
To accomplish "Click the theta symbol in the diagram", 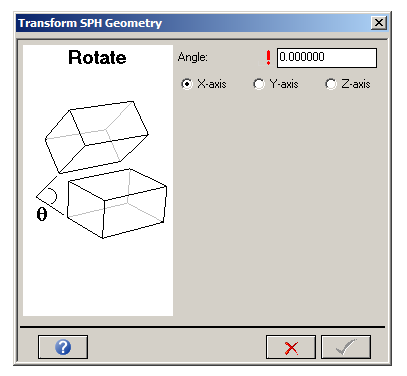I will (x=42, y=214).
